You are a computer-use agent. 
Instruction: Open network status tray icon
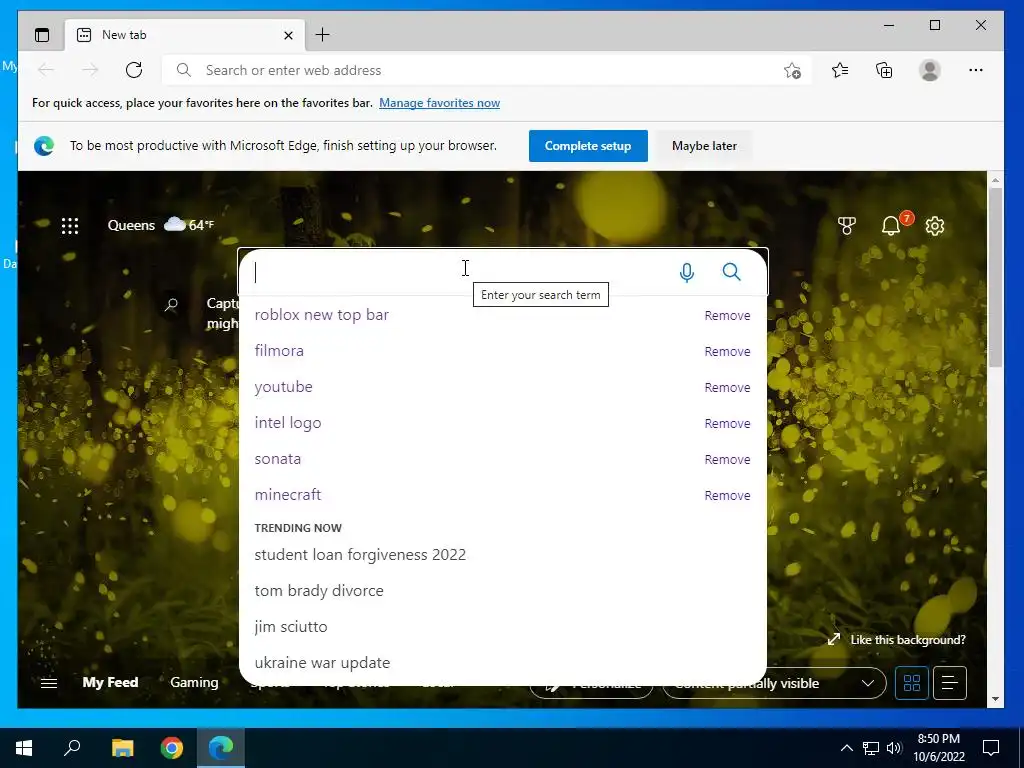tap(871, 748)
